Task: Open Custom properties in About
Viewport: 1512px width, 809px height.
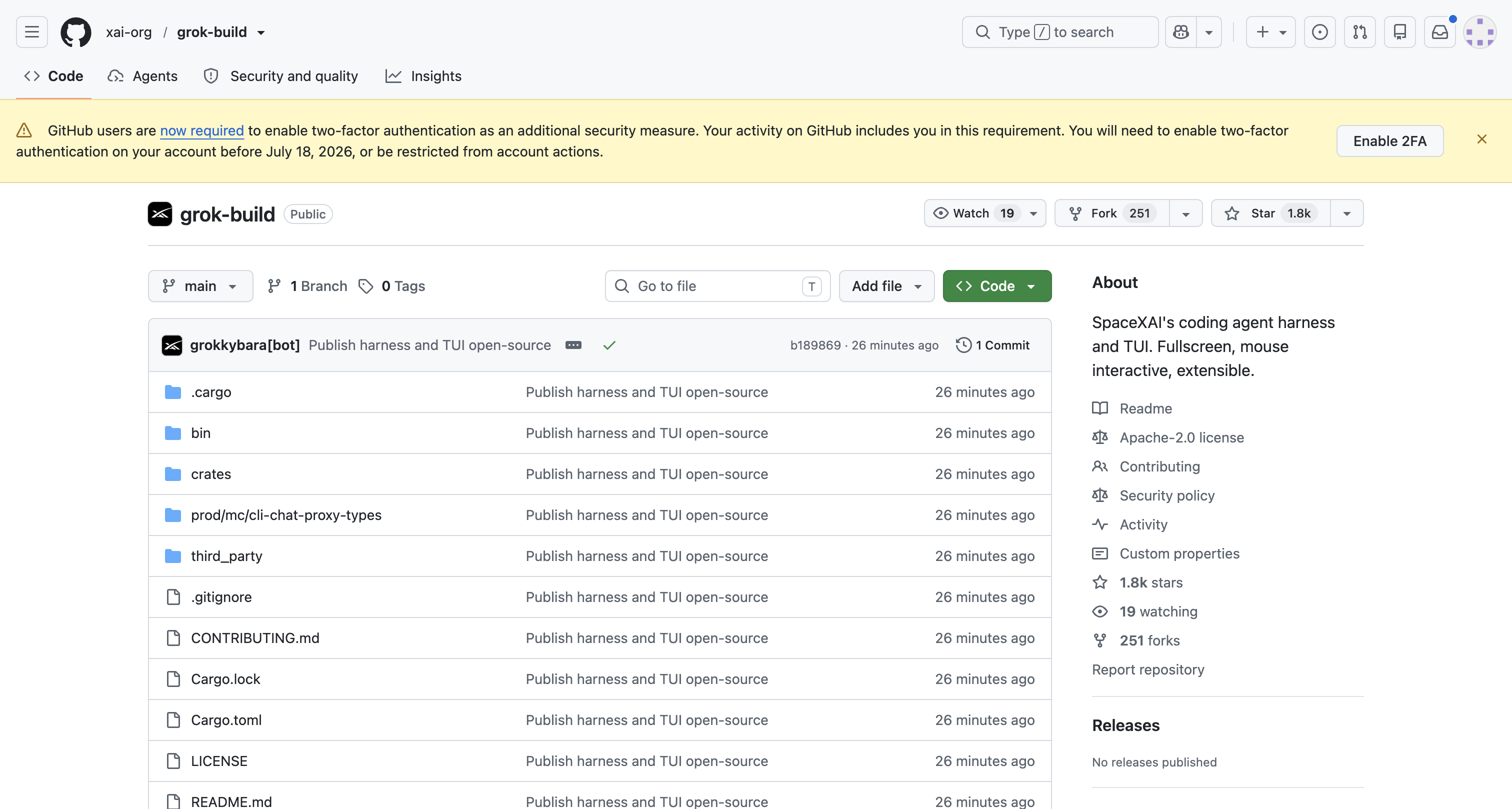Action: point(1179,553)
